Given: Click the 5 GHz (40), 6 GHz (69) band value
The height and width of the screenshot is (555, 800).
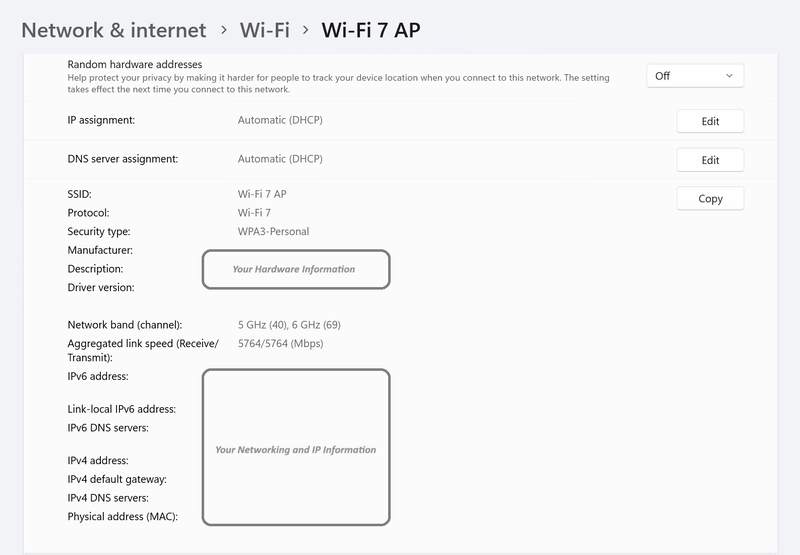Looking at the screenshot, I should tap(289, 325).
